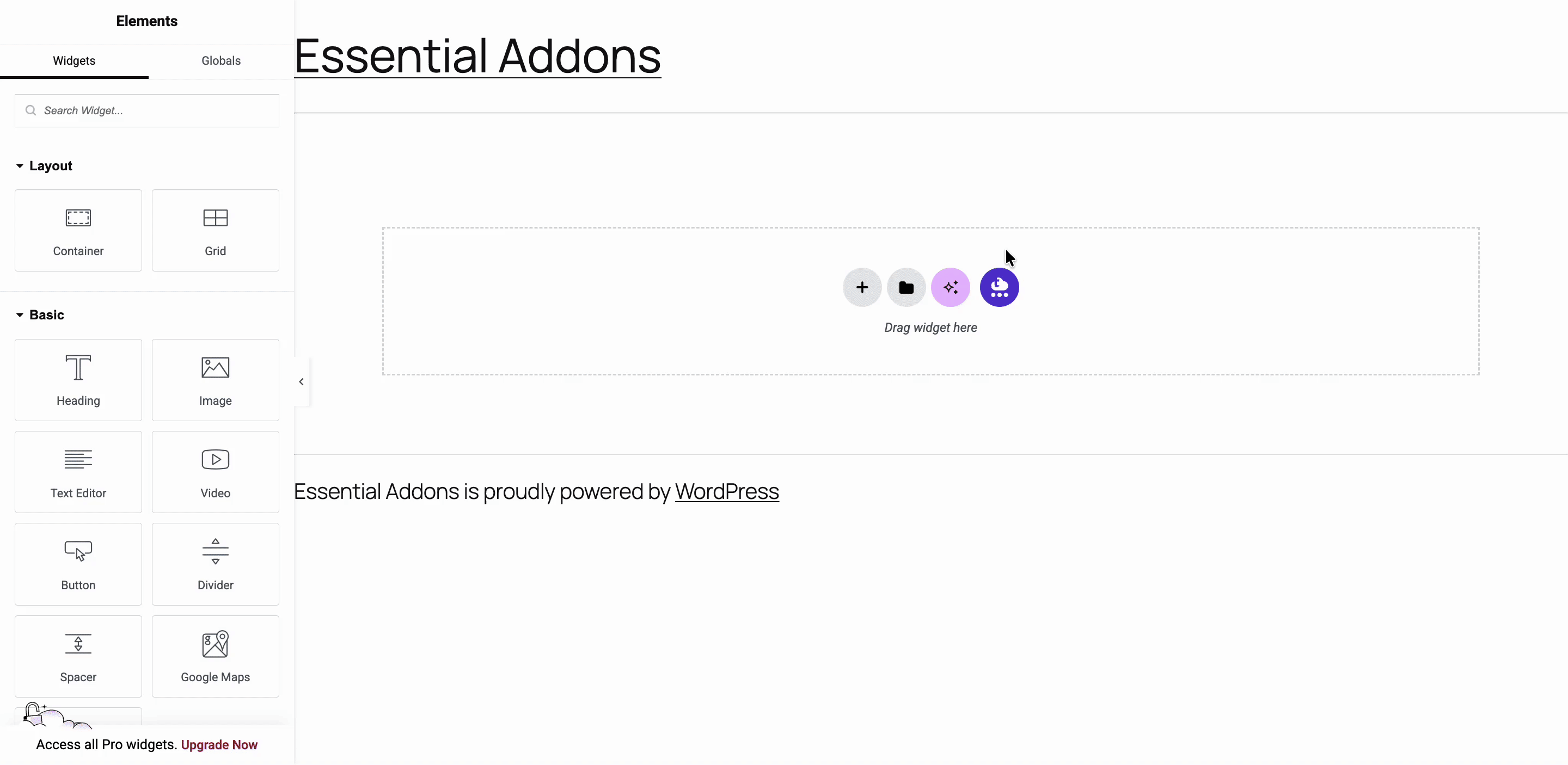Click the Video widget
Screen dimensions: 1568x765
pos(215,472)
